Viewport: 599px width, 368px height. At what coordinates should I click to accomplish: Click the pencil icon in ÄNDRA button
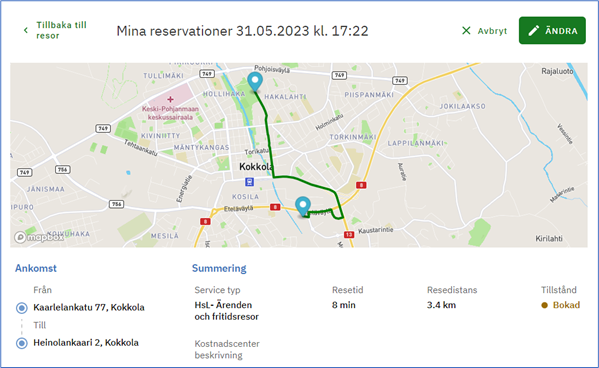(x=534, y=31)
